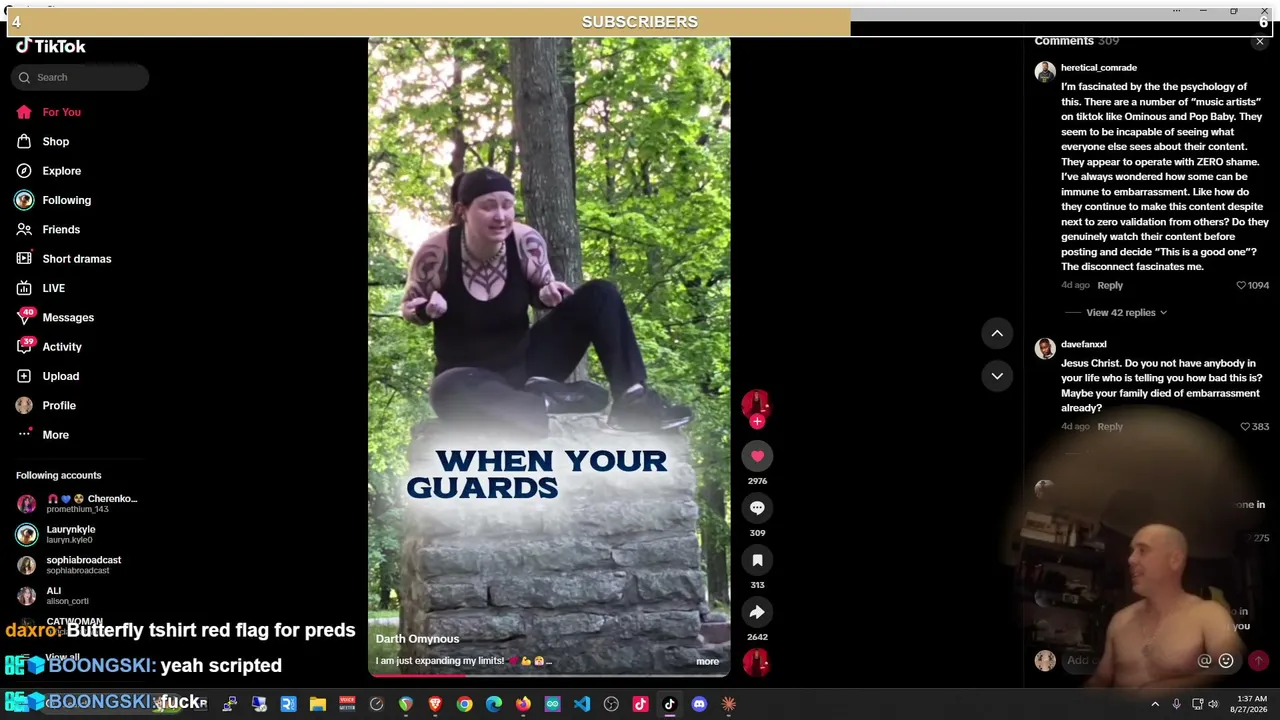1280x720 pixels.
Task: Launch Brave browser from taskbar
Action: click(435, 704)
